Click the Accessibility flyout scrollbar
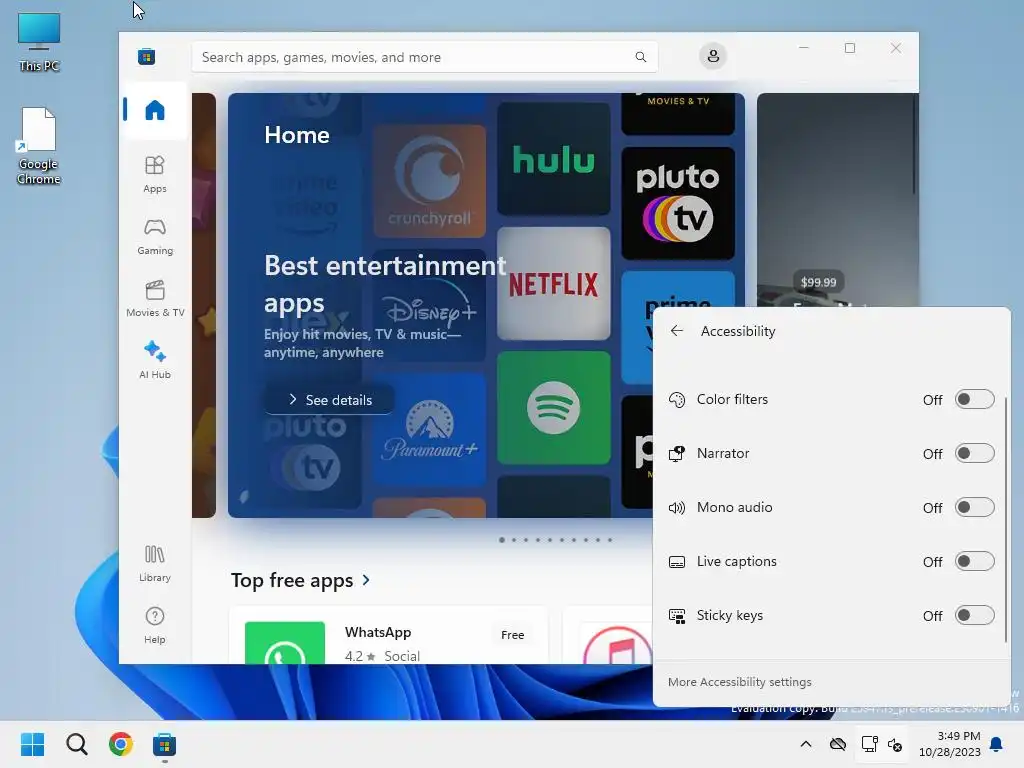Image resolution: width=1024 pixels, height=768 pixels. pos(1006,519)
